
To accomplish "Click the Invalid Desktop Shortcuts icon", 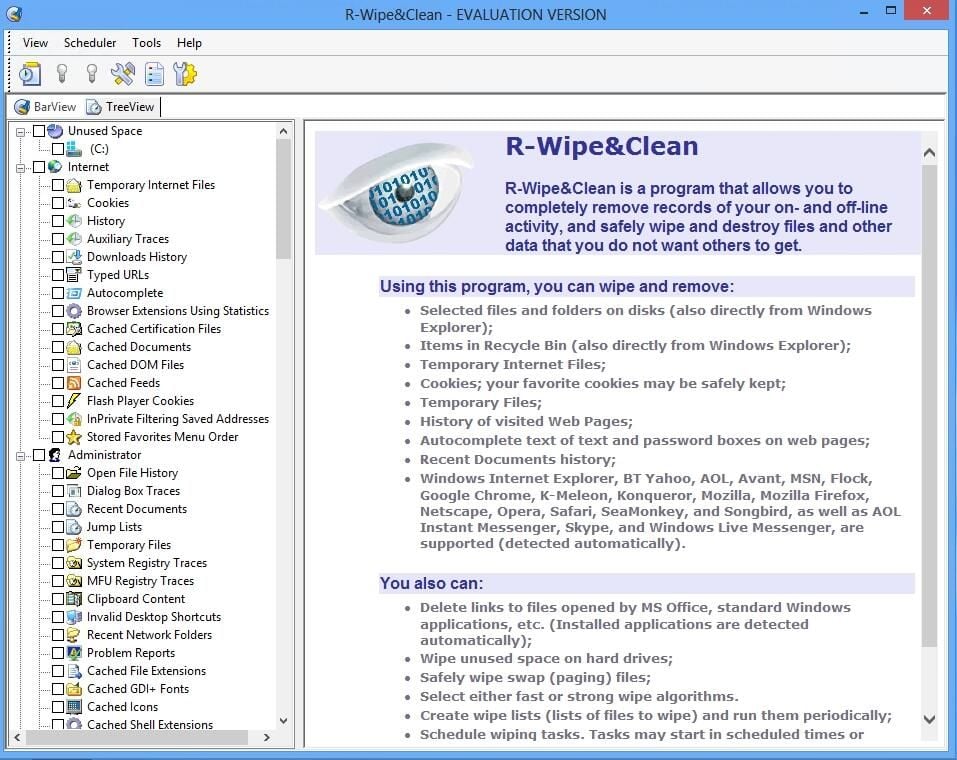I will tap(74, 617).
